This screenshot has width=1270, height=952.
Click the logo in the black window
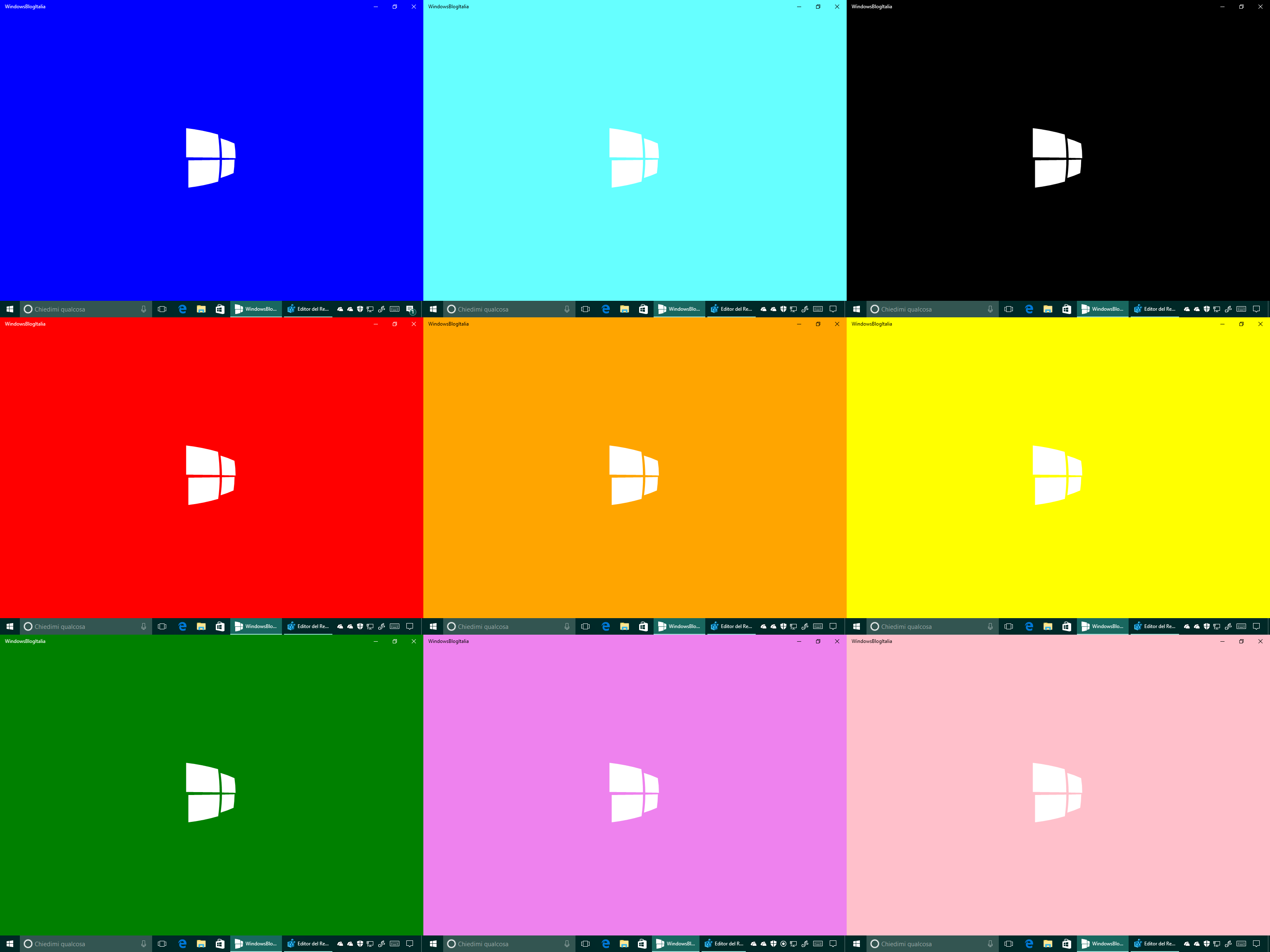click(x=1058, y=158)
